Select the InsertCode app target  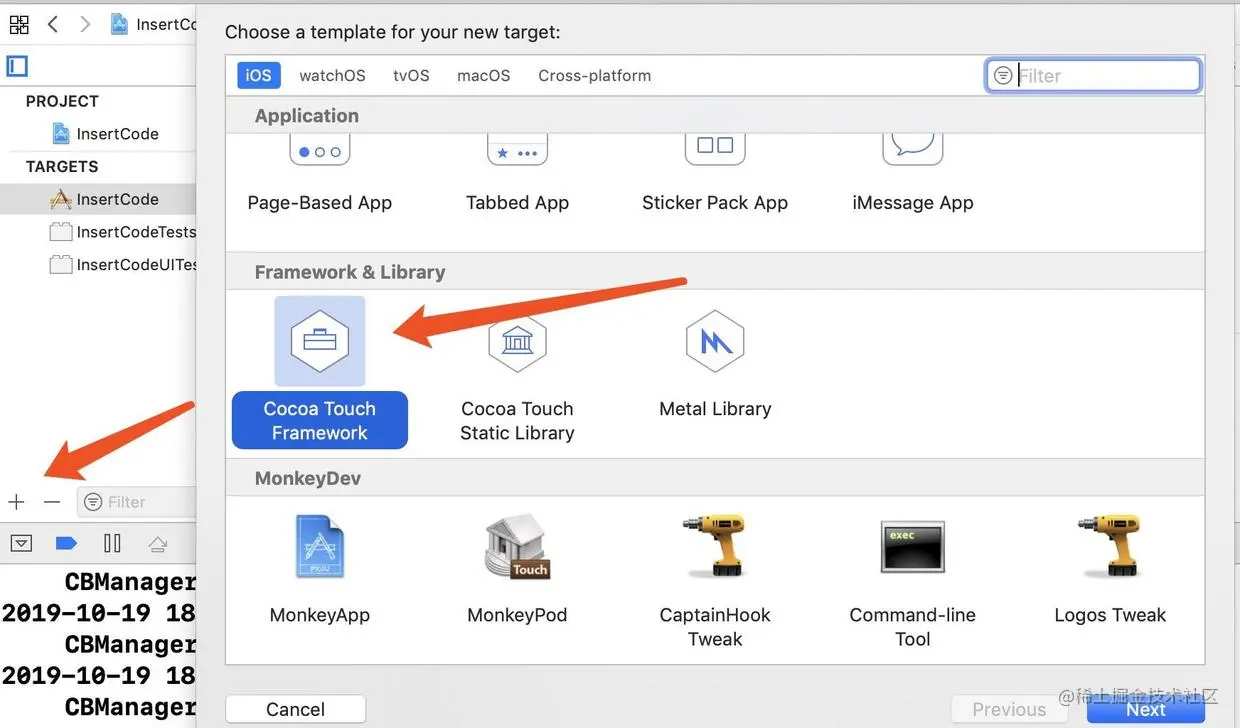(x=98, y=199)
